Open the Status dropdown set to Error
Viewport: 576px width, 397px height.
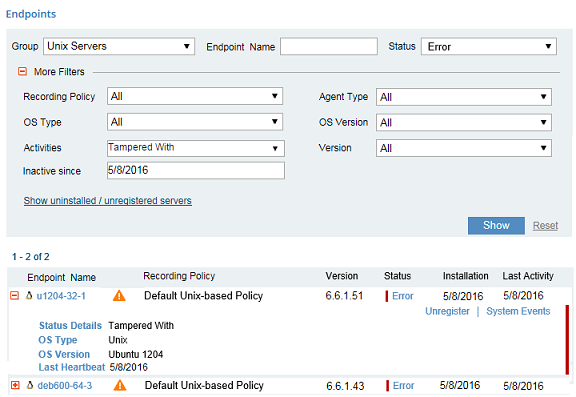pyautogui.click(x=489, y=47)
